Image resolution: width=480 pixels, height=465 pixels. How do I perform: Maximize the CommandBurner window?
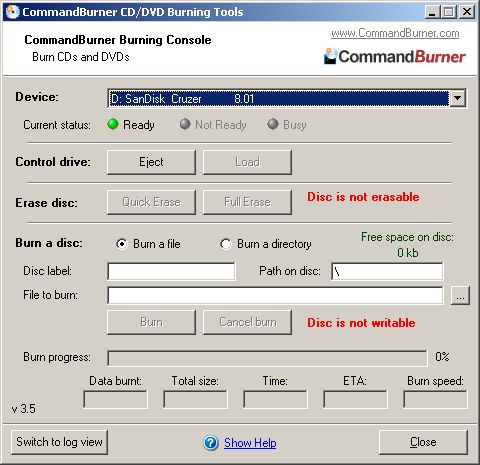point(449,12)
